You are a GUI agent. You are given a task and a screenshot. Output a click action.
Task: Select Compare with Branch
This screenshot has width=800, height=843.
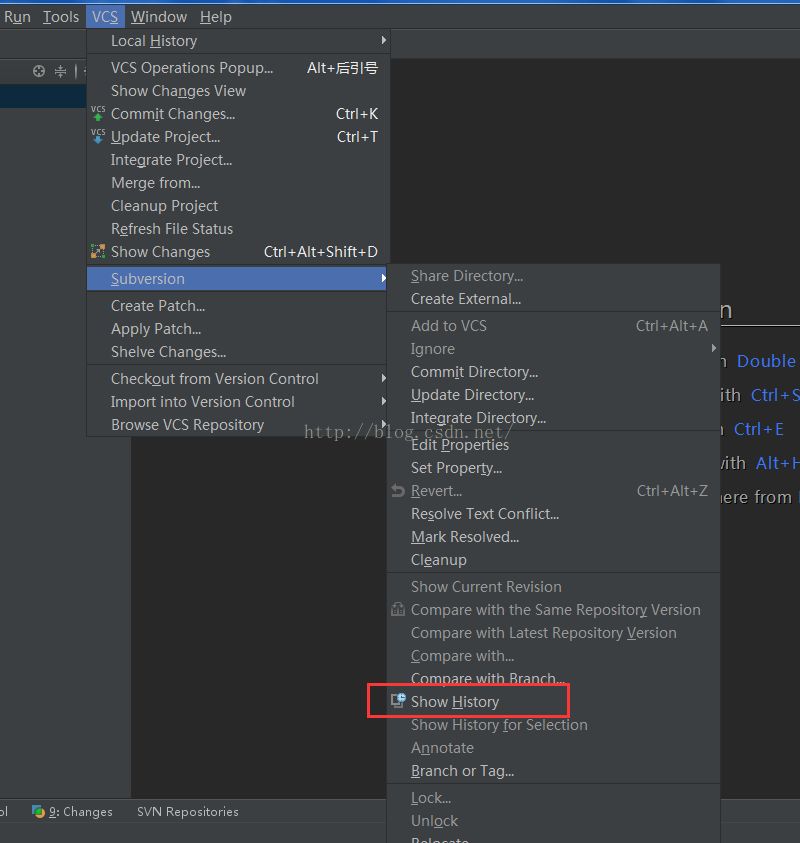coord(553,678)
